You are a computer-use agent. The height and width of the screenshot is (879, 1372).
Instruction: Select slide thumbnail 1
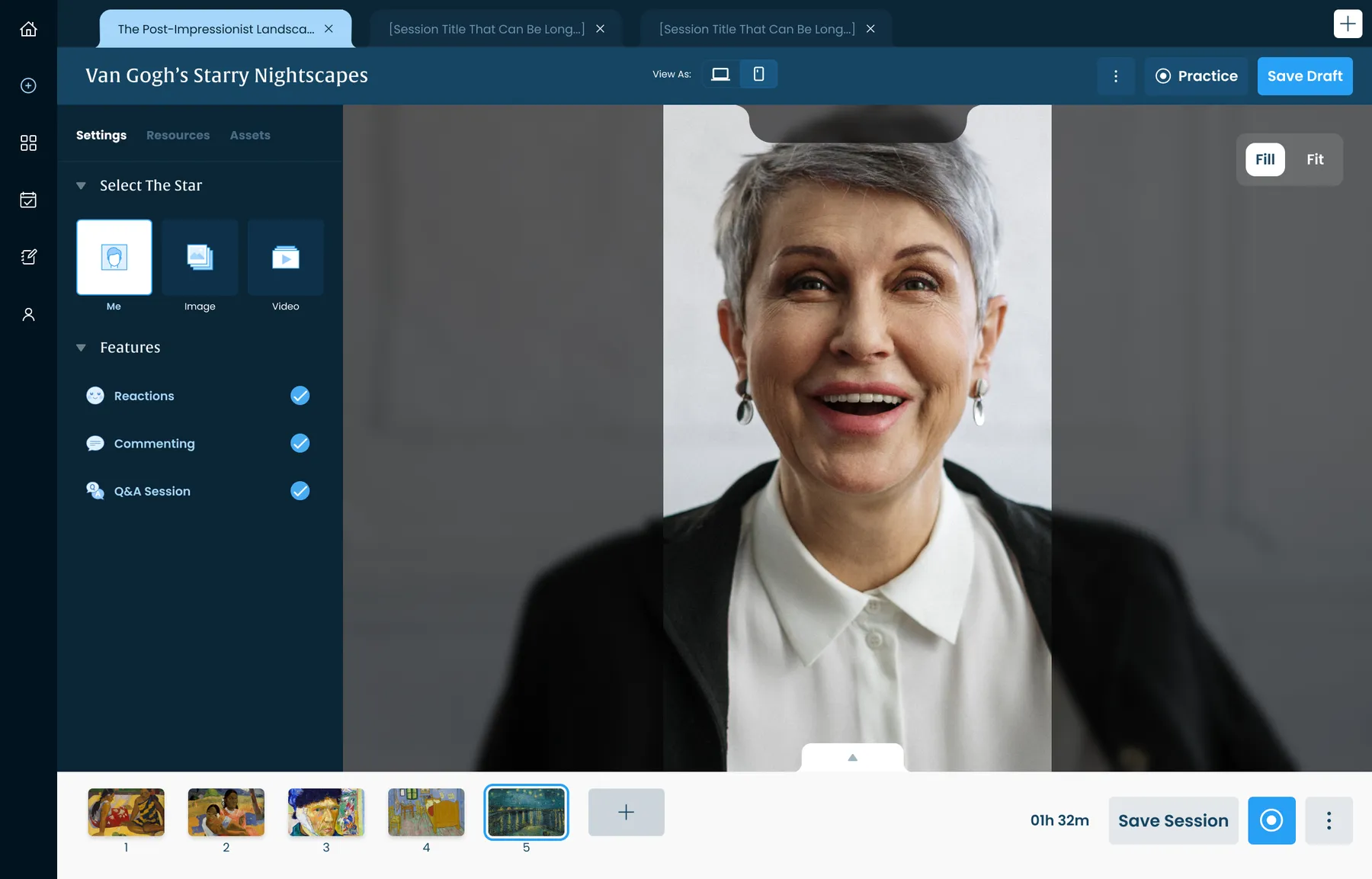point(127,812)
